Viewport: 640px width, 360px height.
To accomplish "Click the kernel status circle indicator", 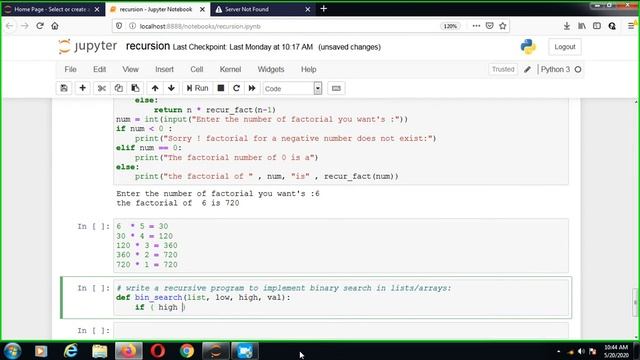I will click(578, 70).
